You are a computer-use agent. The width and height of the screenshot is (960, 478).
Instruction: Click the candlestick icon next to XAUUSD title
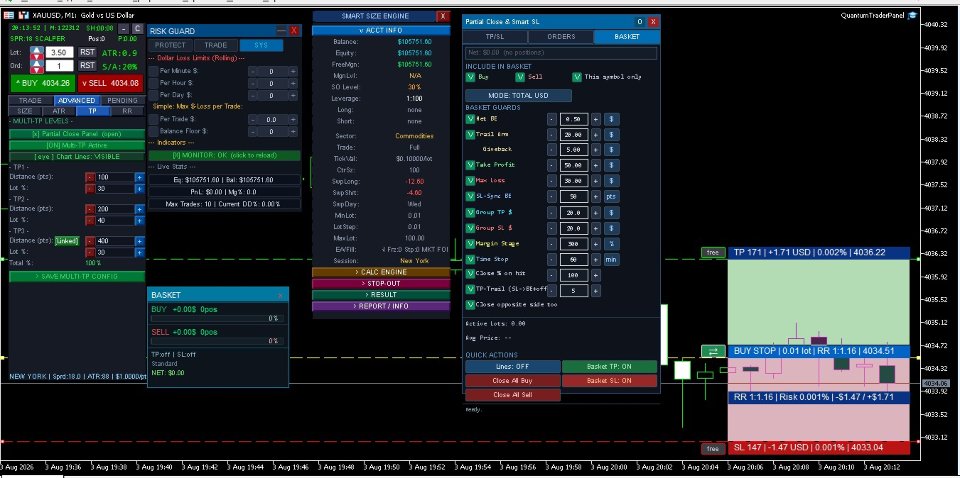23,15
